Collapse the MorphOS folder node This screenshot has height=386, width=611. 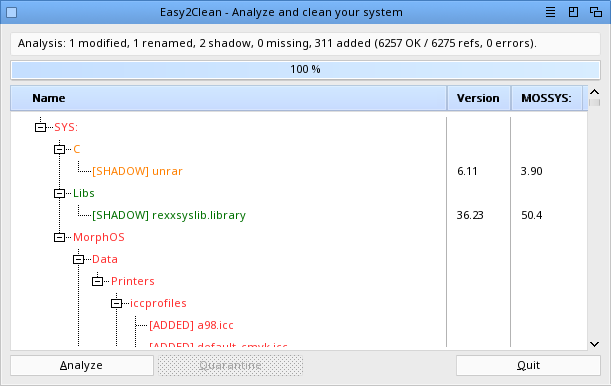pos(59,237)
